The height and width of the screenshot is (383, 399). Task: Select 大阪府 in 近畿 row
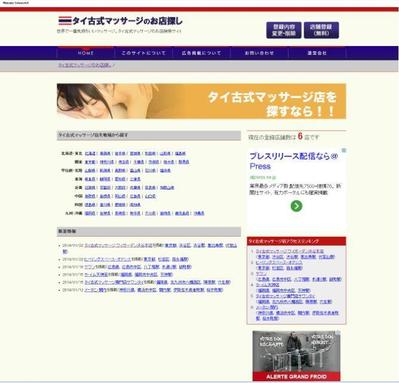[120, 188]
